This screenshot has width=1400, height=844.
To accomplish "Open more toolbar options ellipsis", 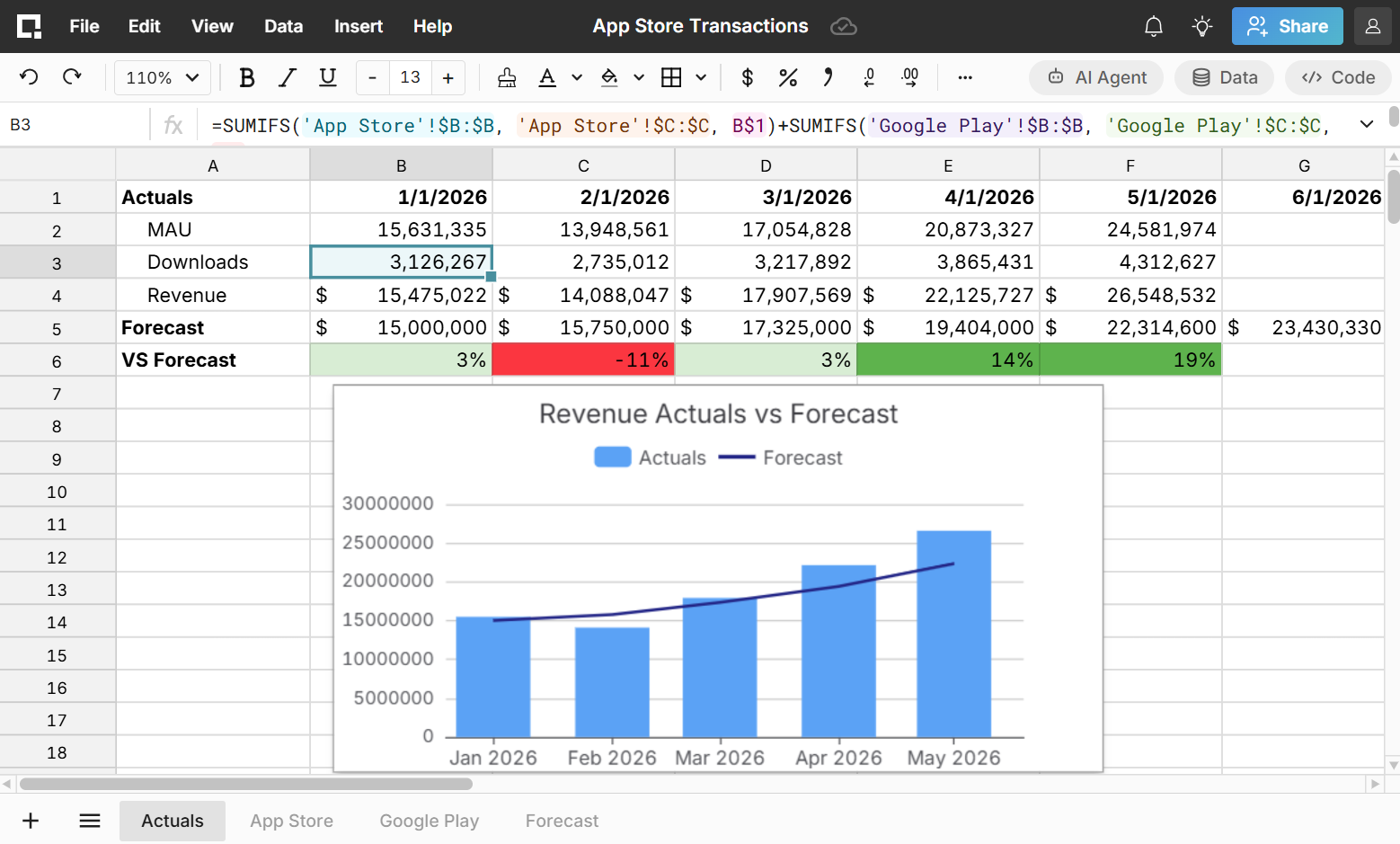I will (965, 77).
